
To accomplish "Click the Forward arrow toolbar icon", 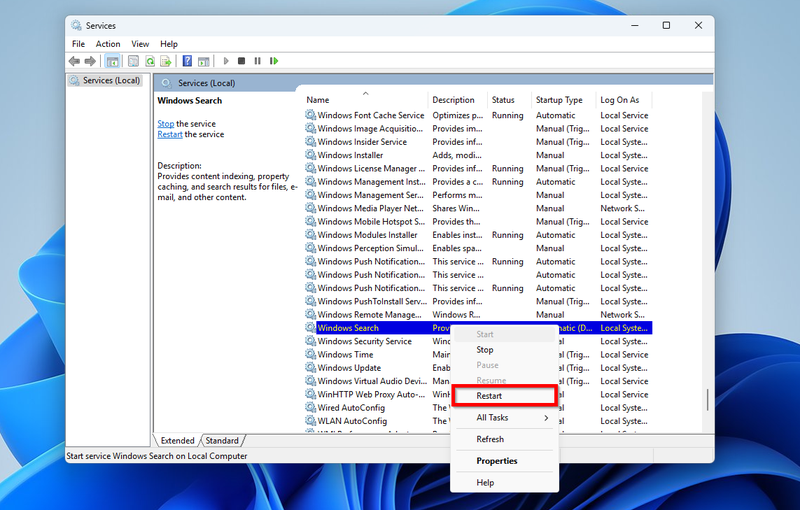I will pos(90,61).
